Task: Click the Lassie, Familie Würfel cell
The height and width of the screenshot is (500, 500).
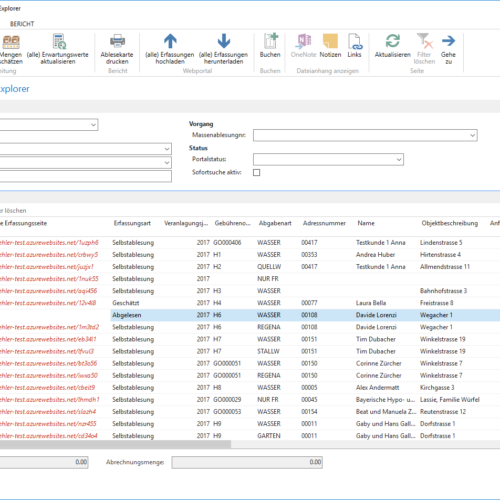Action: pyautogui.click(x=450, y=400)
